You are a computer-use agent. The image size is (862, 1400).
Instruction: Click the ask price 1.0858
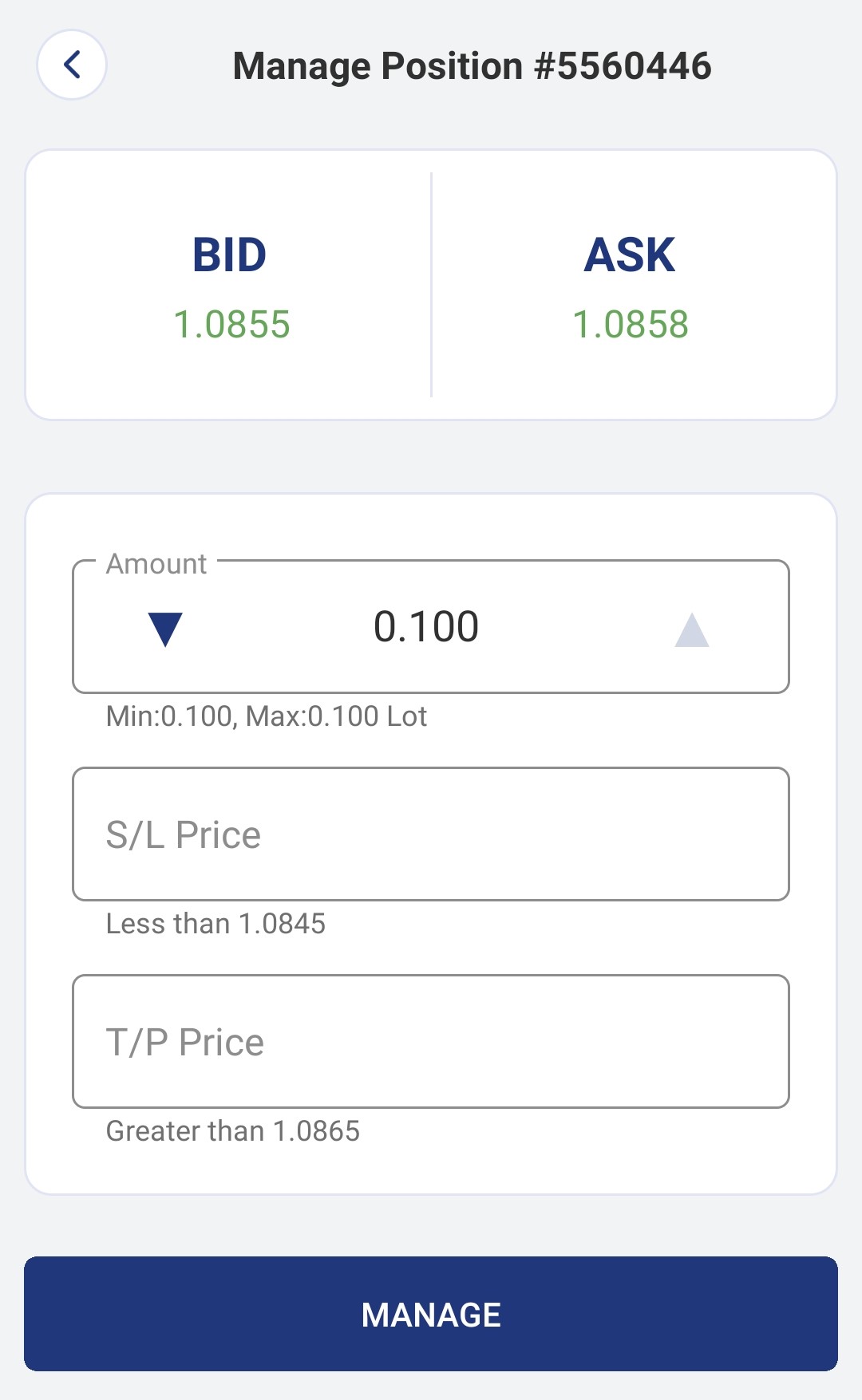[x=631, y=325]
